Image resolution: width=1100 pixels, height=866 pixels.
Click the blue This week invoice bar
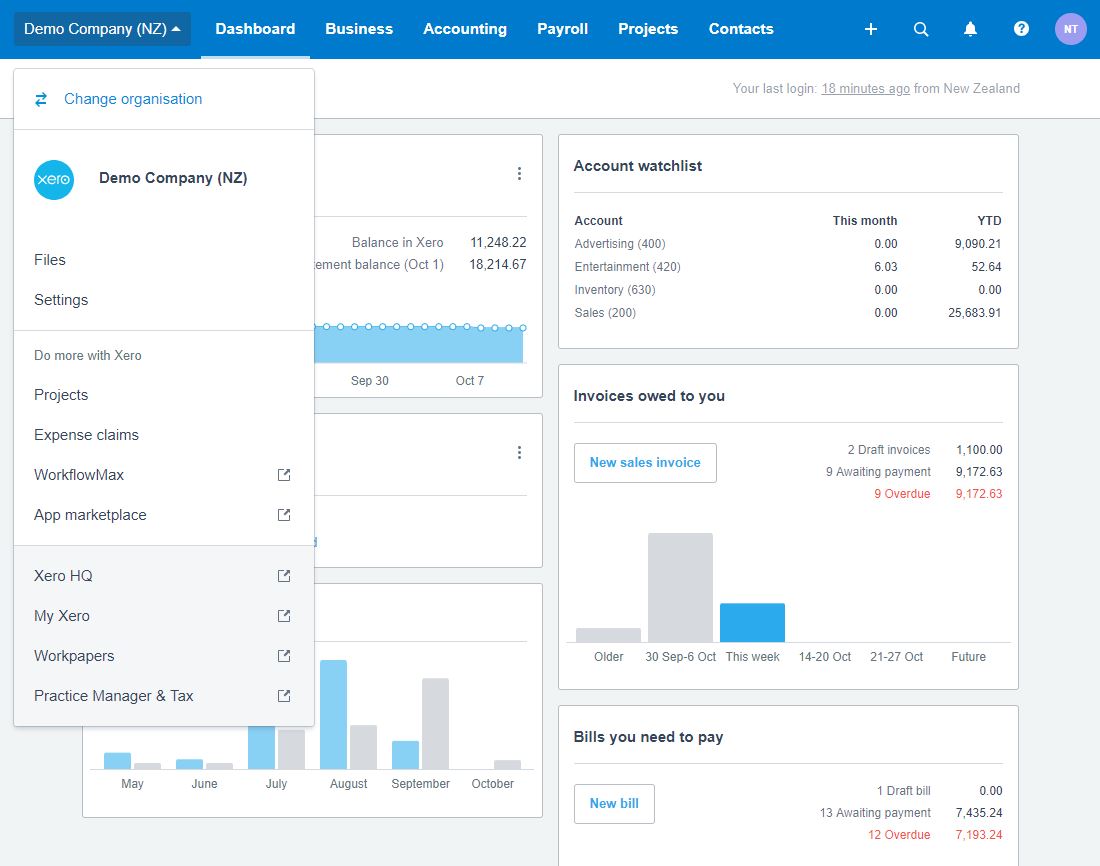coord(753,622)
